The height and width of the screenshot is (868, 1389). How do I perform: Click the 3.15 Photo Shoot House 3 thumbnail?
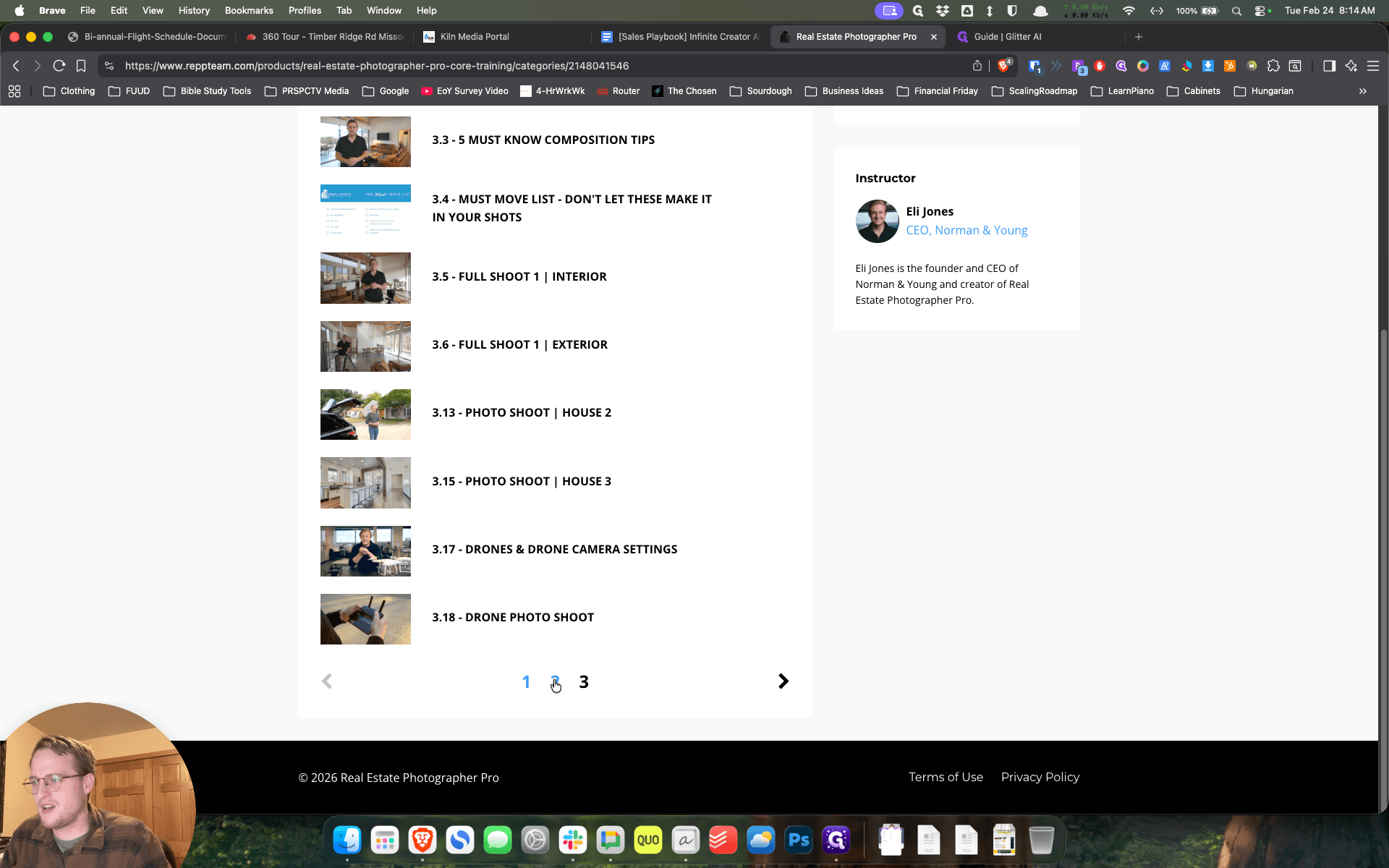point(365,482)
